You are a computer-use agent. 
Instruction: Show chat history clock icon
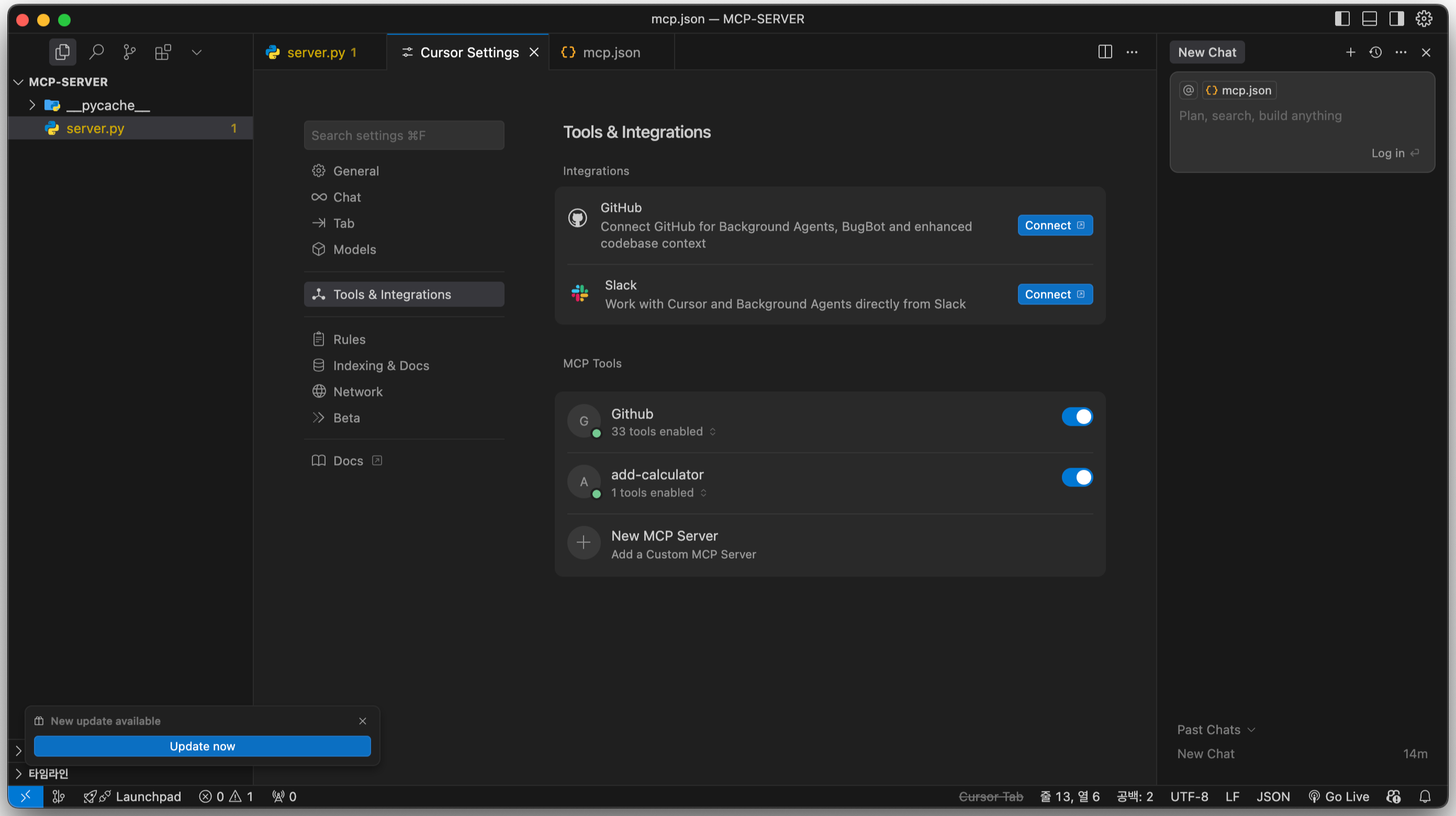[1375, 52]
